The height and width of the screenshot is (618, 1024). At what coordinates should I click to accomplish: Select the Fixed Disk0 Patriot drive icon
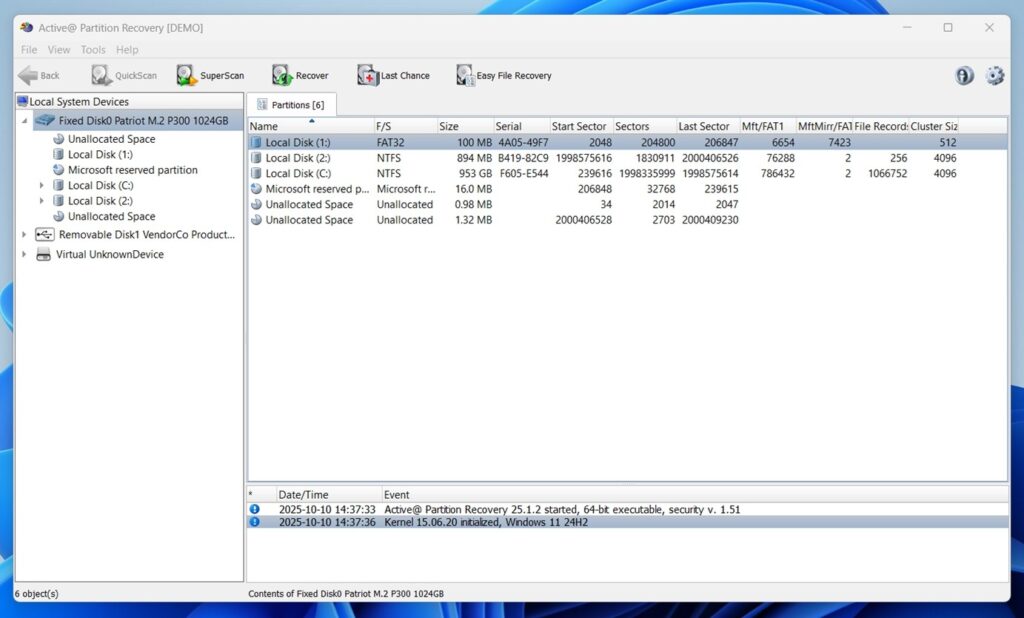click(x=45, y=120)
